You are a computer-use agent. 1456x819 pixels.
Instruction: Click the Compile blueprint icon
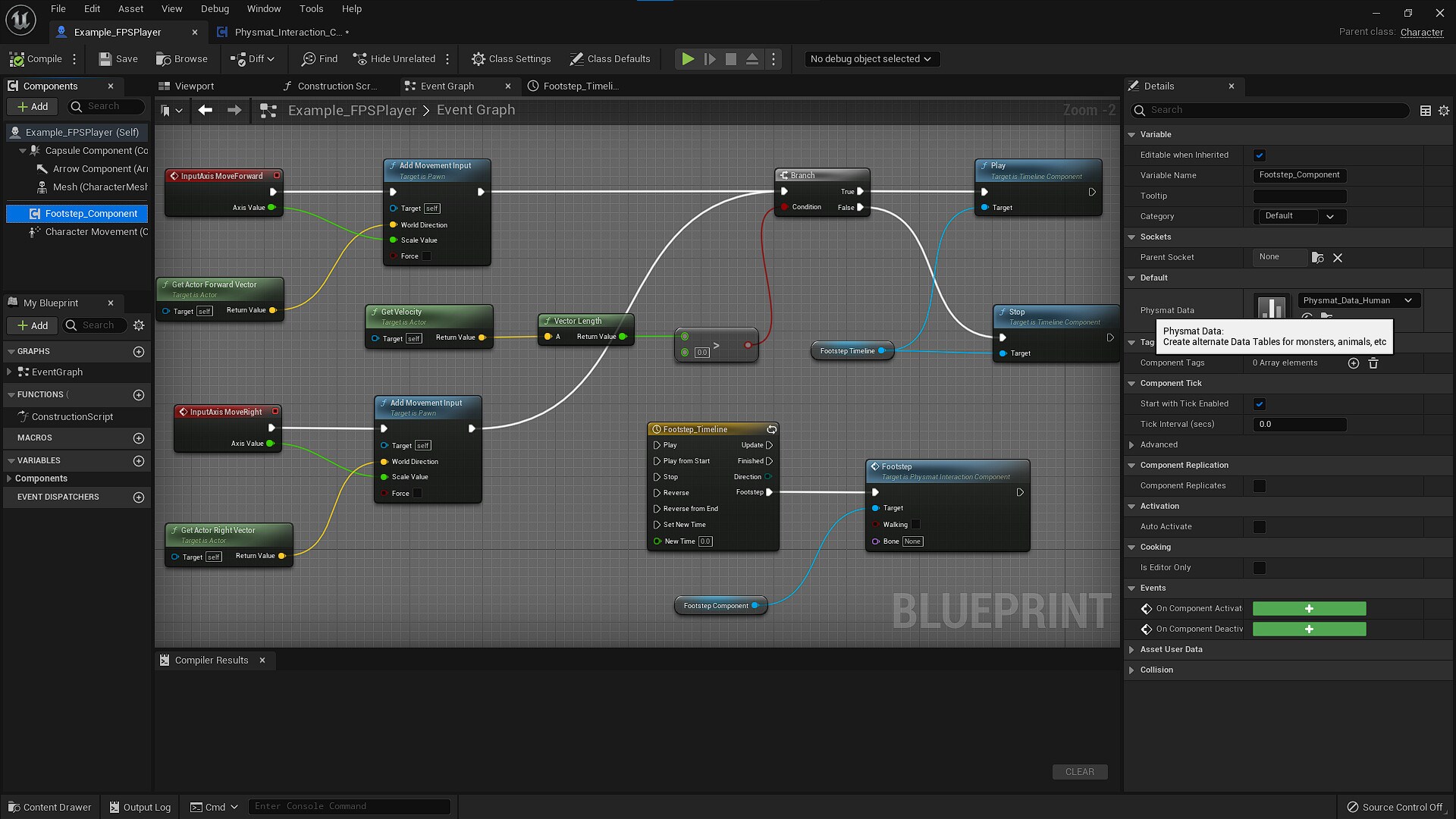click(17, 59)
